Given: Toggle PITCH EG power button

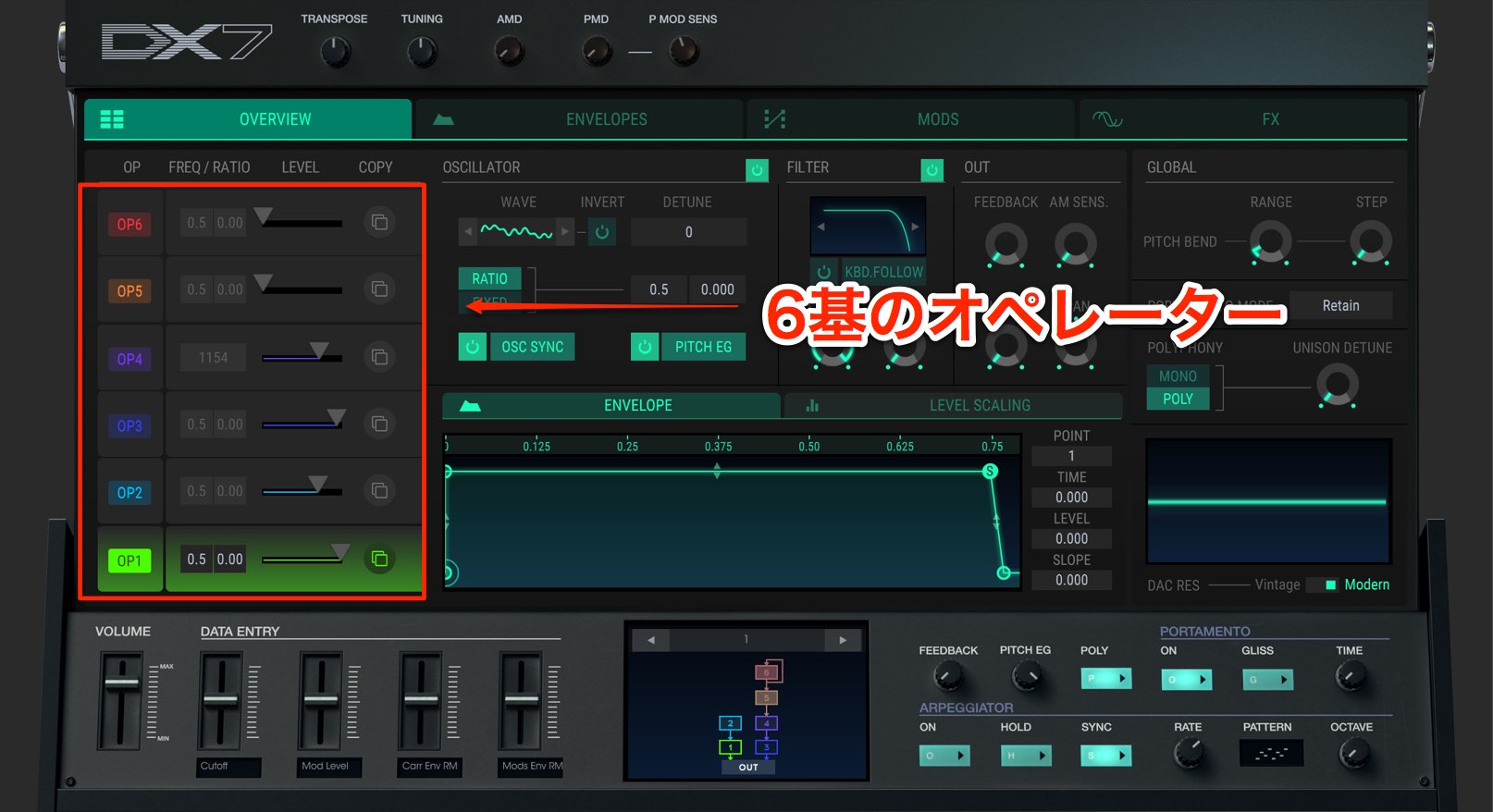Looking at the screenshot, I should click(x=645, y=347).
